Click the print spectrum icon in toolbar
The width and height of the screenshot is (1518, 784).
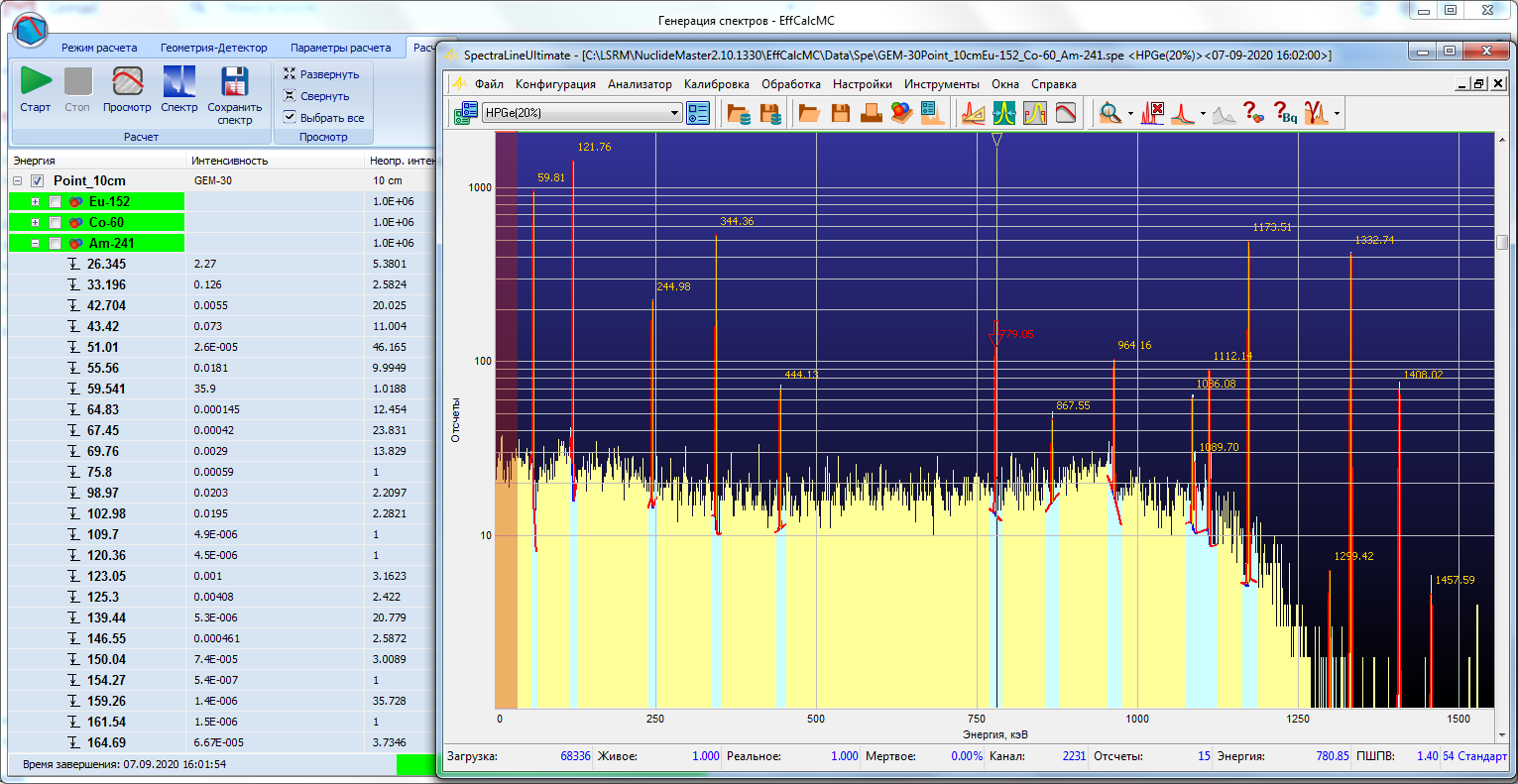click(x=872, y=113)
